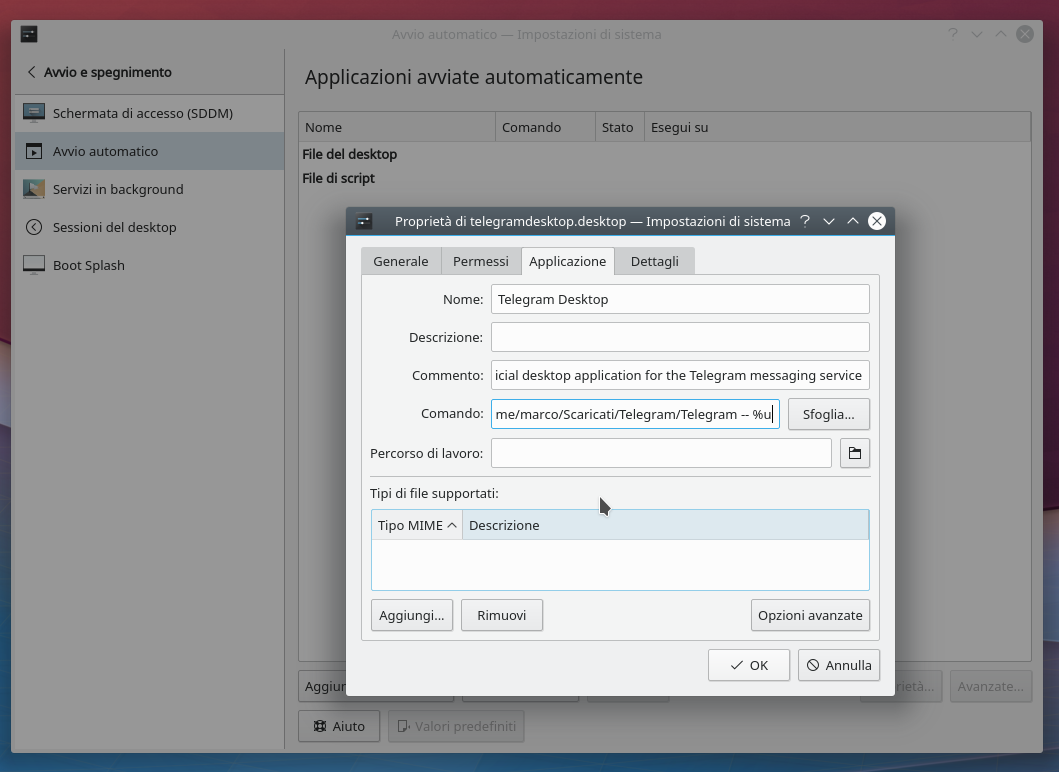Screen dimensions: 1059x772
Task: Cancel the dialog with Annulla
Action: [839, 665]
